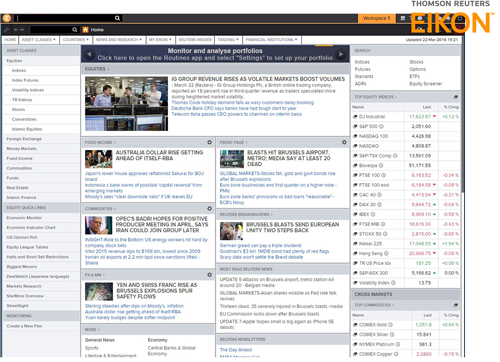Expand the Top Equity Indices header link
Screen dimensions: 500x362
(376, 97)
